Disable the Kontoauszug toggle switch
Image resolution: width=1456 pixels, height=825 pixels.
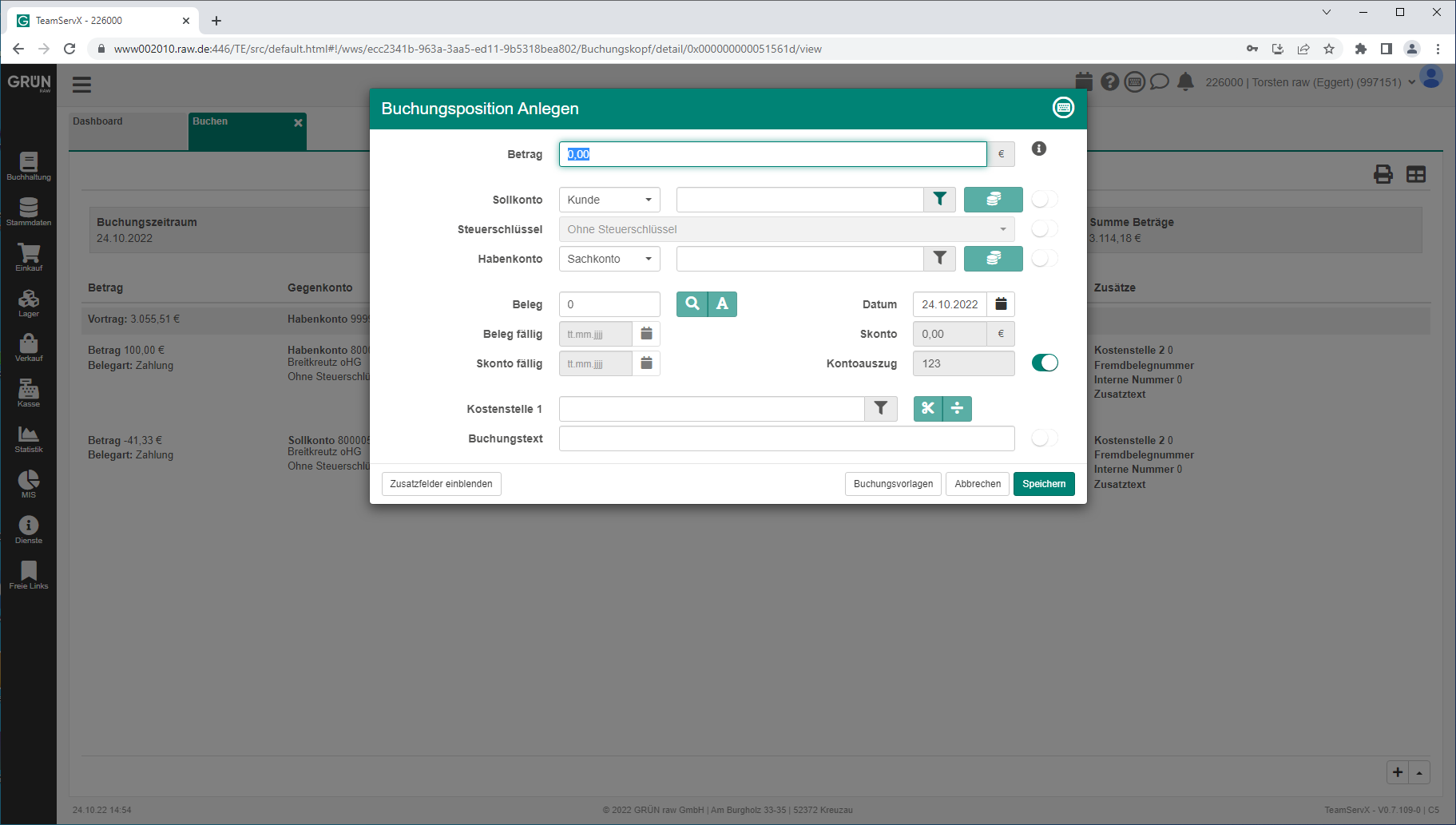tap(1044, 363)
